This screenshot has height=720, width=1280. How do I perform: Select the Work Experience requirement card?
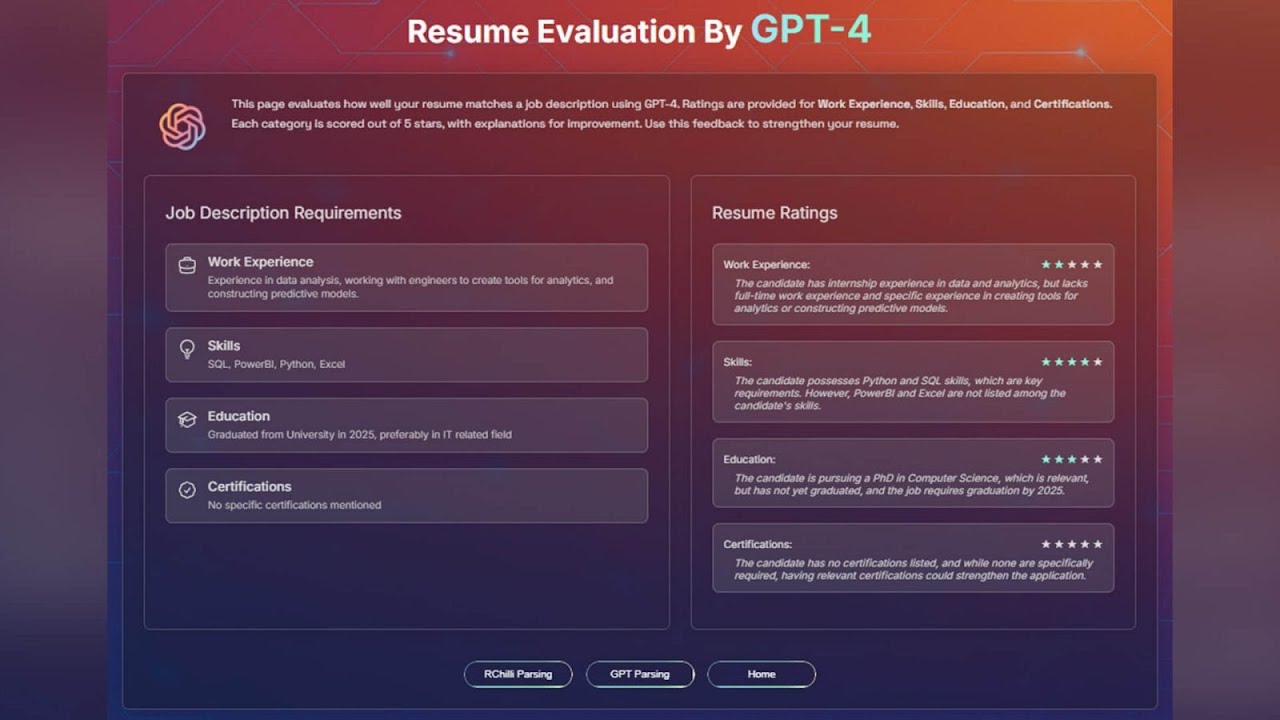(406, 277)
